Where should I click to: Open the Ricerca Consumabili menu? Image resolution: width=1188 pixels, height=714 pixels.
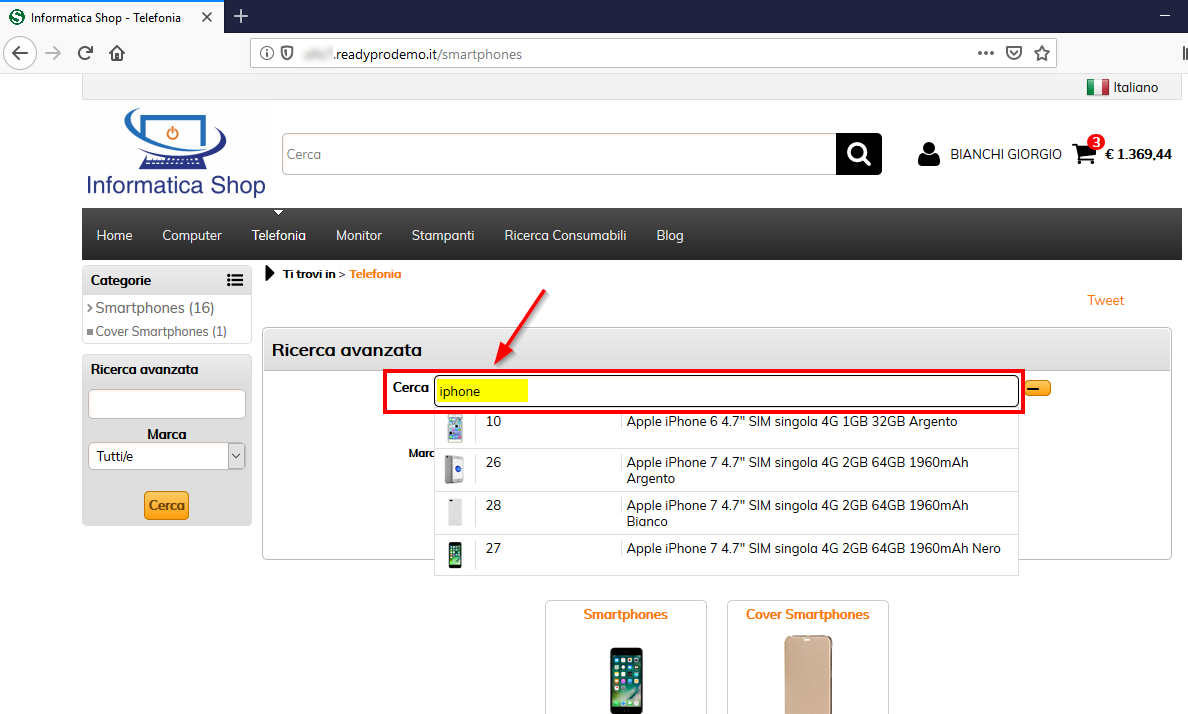(565, 236)
